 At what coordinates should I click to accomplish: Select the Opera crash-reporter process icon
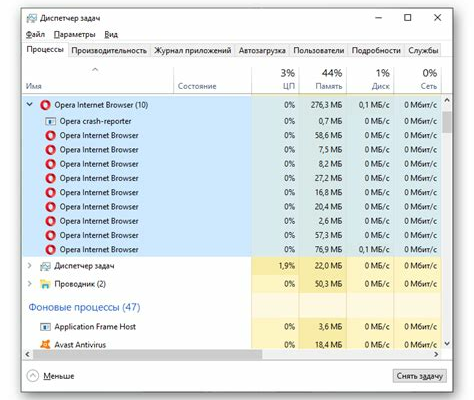click(x=50, y=121)
